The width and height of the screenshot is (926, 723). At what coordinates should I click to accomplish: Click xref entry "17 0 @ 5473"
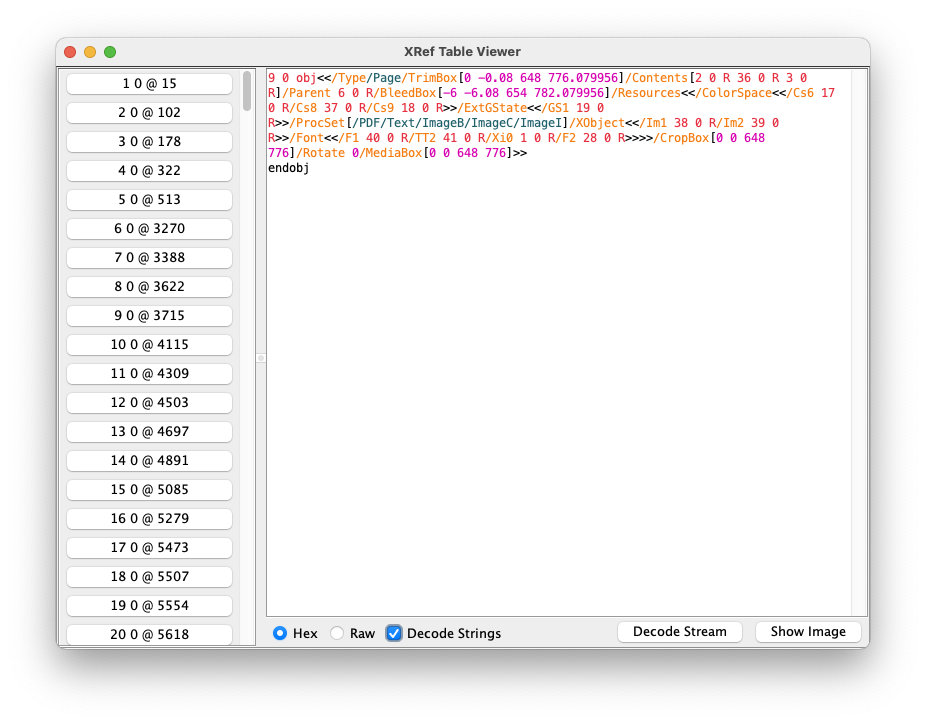click(x=149, y=547)
